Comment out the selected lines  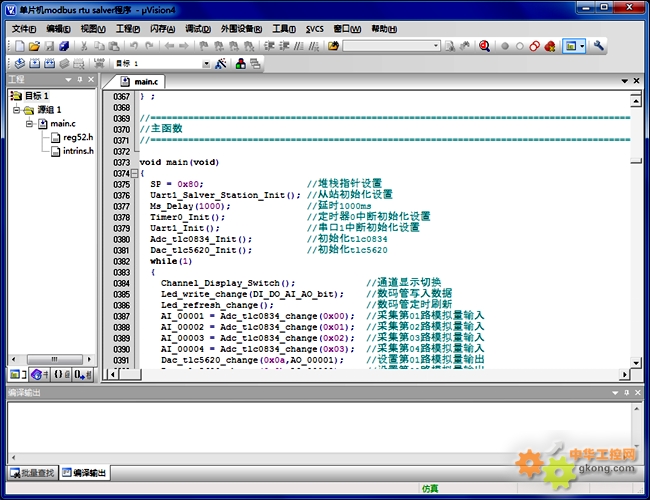coord(298,46)
